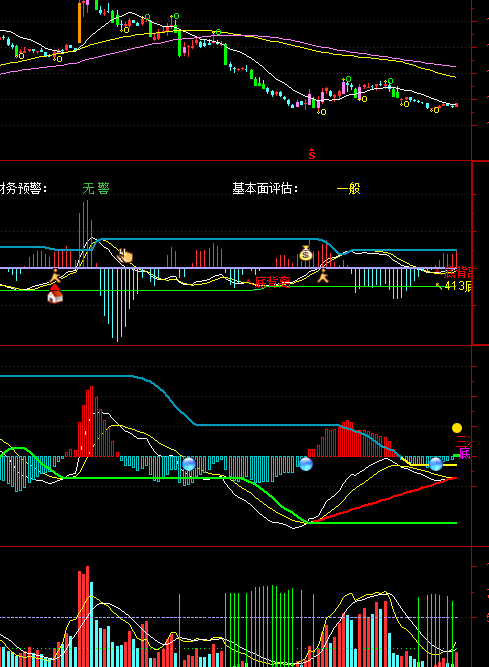Click the 基本面评估 label
The width and height of the screenshot is (489, 667).
click(265, 188)
